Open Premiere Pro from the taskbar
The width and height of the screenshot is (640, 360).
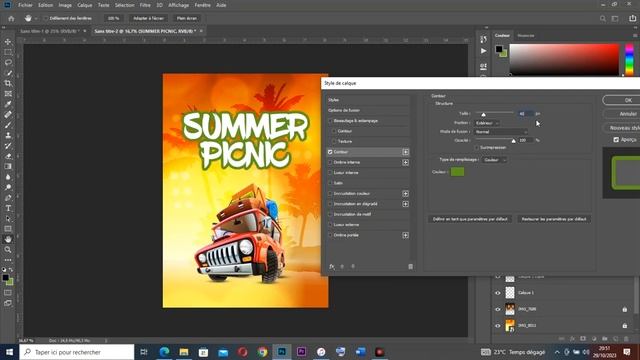(301, 352)
